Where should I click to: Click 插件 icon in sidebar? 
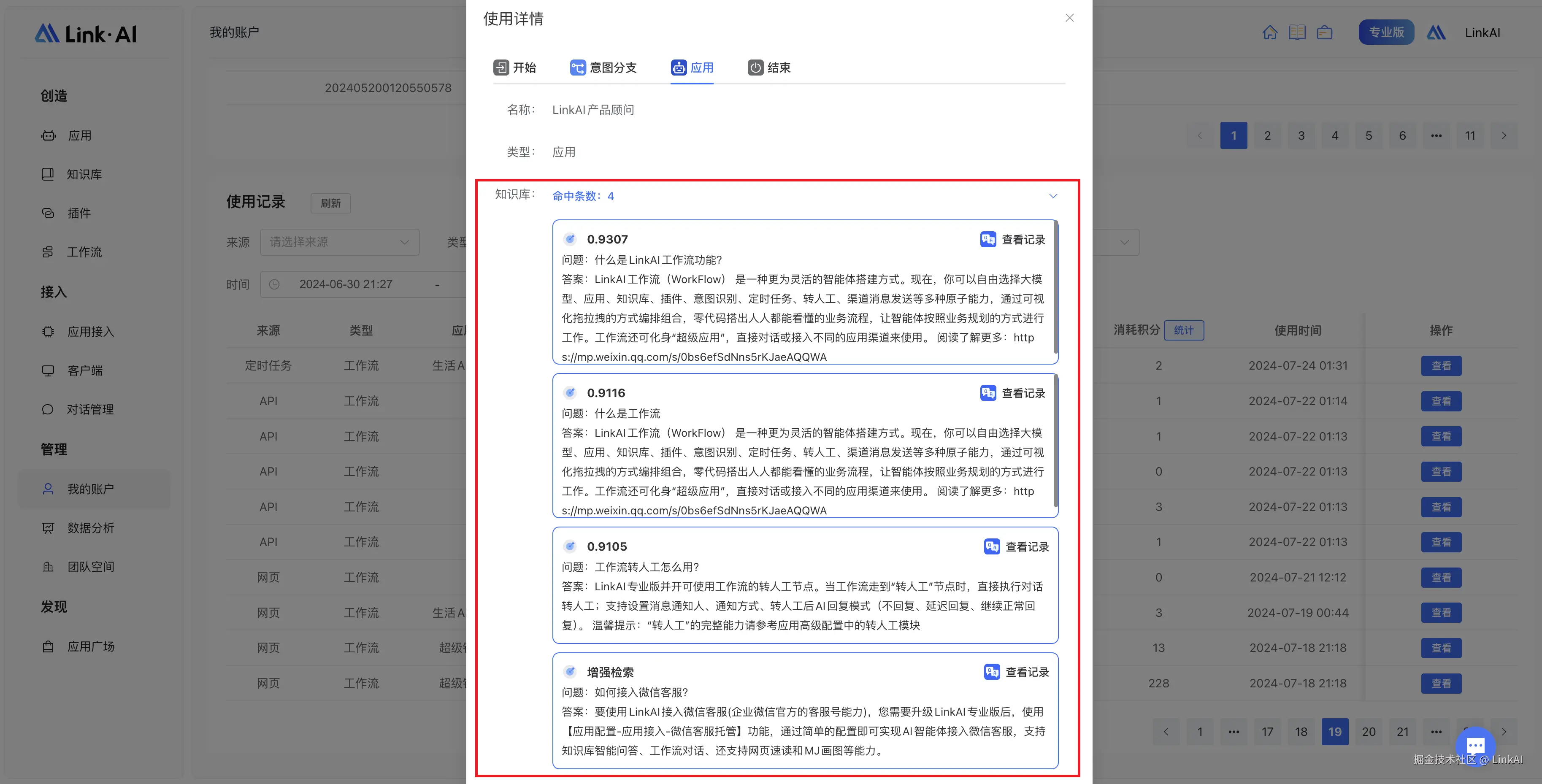click(x=48, y=213)
